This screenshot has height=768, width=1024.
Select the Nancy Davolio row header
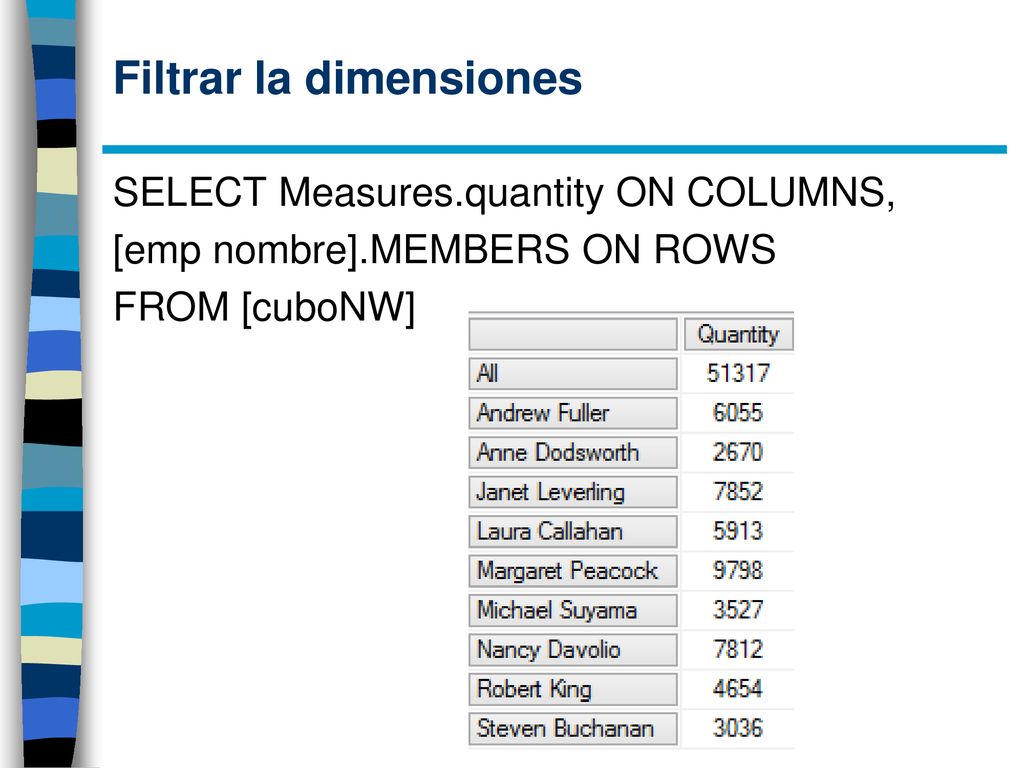pyautogui.click(x=573, y=650)
